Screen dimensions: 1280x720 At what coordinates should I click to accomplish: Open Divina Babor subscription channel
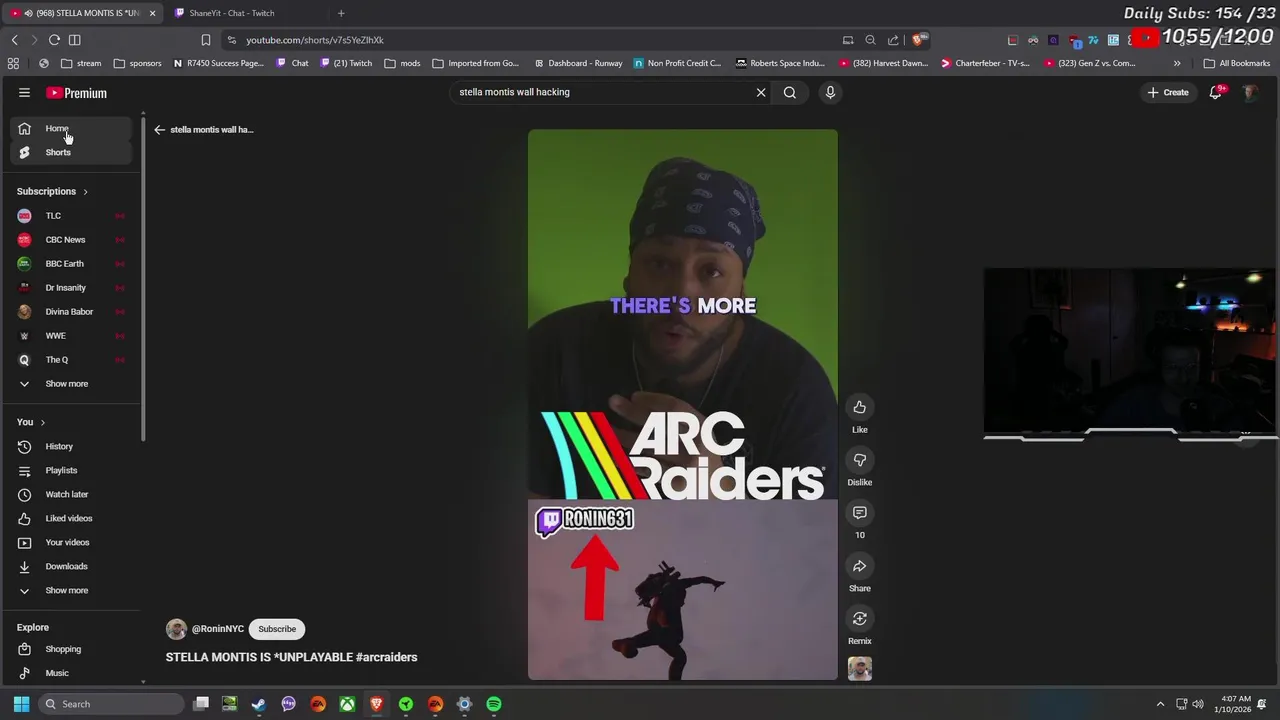pos(72,312)
